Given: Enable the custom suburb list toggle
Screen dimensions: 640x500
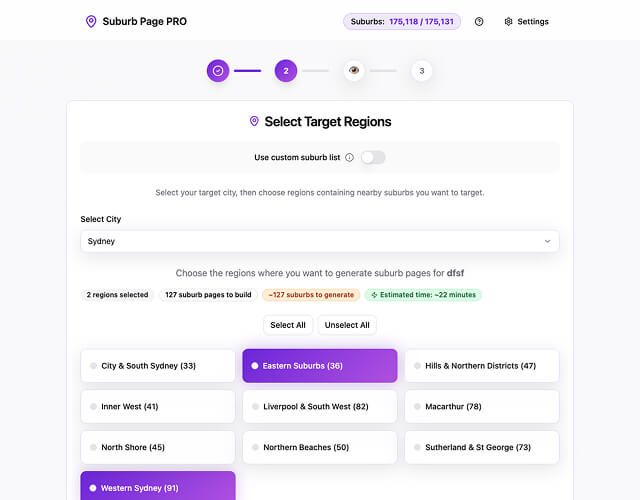Looking at the screenshot, I should point(373,157).
